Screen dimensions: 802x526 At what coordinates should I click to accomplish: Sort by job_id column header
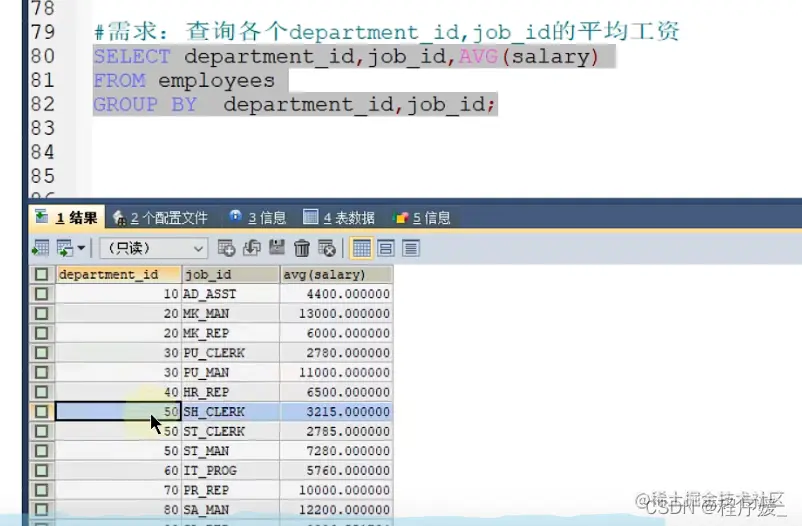click(x=231, y=275)
